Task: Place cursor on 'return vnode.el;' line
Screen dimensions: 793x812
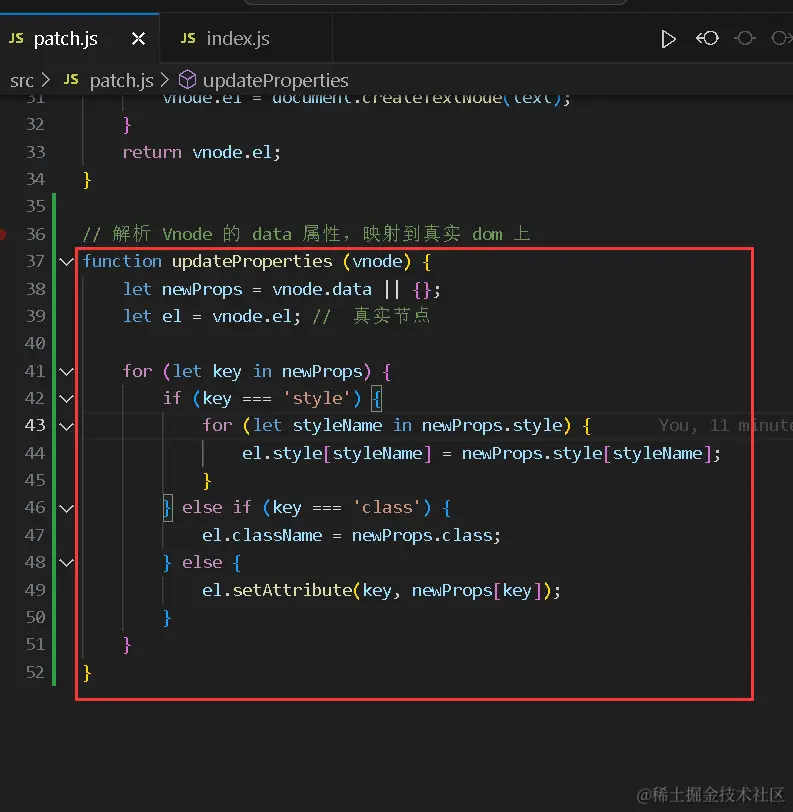Action: pyautogui.click(x=201, y=152)
